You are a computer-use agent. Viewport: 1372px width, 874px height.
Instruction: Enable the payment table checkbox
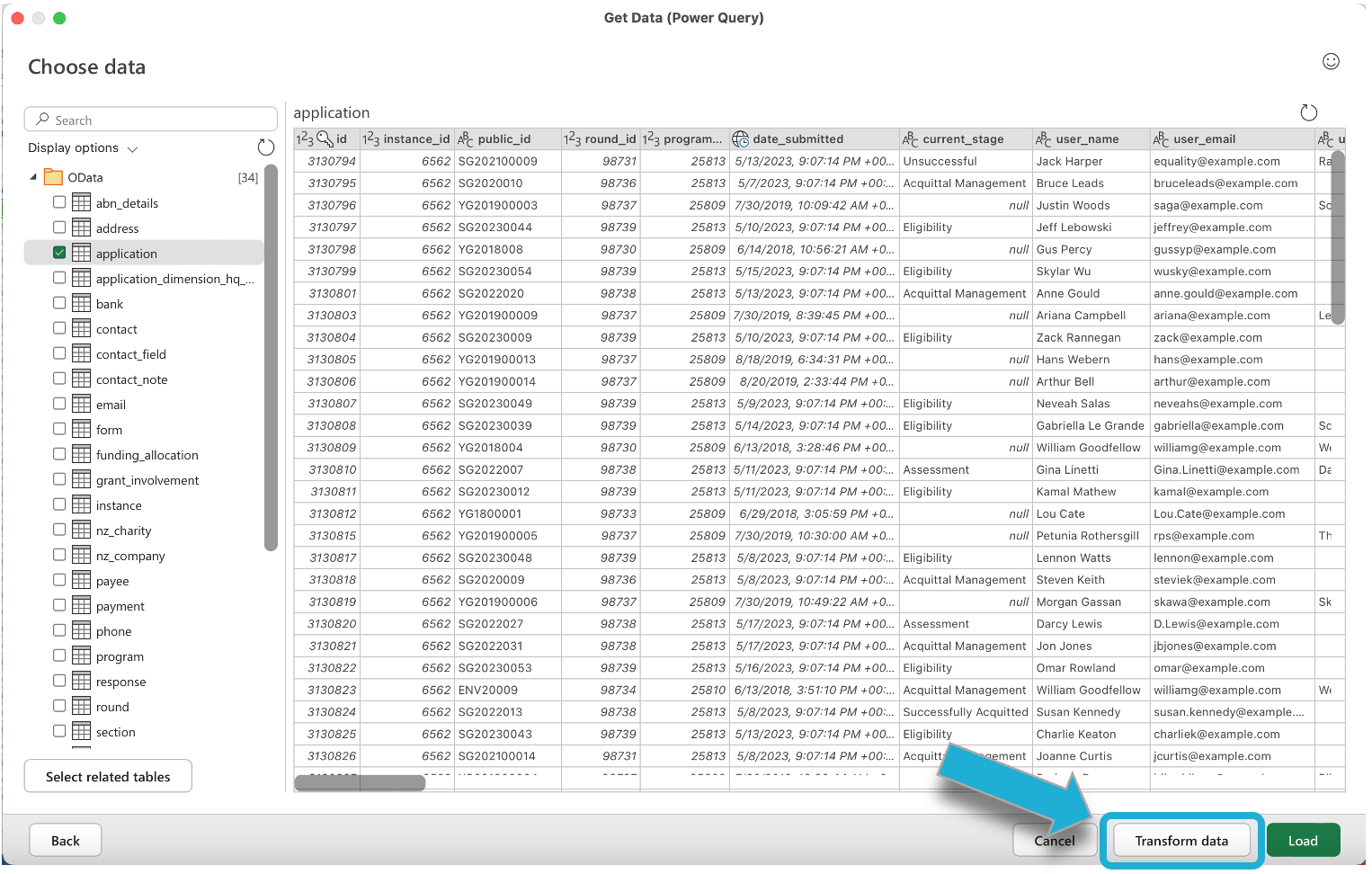pos(59,605)
